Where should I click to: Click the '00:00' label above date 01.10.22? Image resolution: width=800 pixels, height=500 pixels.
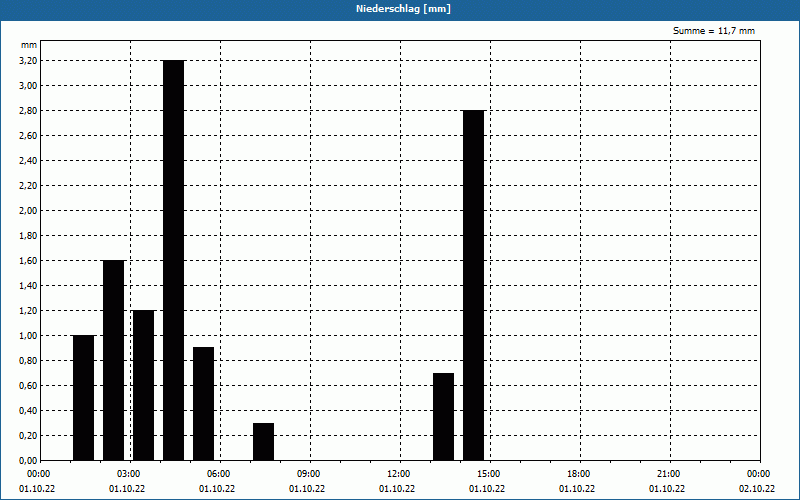(x=39, y=474)
